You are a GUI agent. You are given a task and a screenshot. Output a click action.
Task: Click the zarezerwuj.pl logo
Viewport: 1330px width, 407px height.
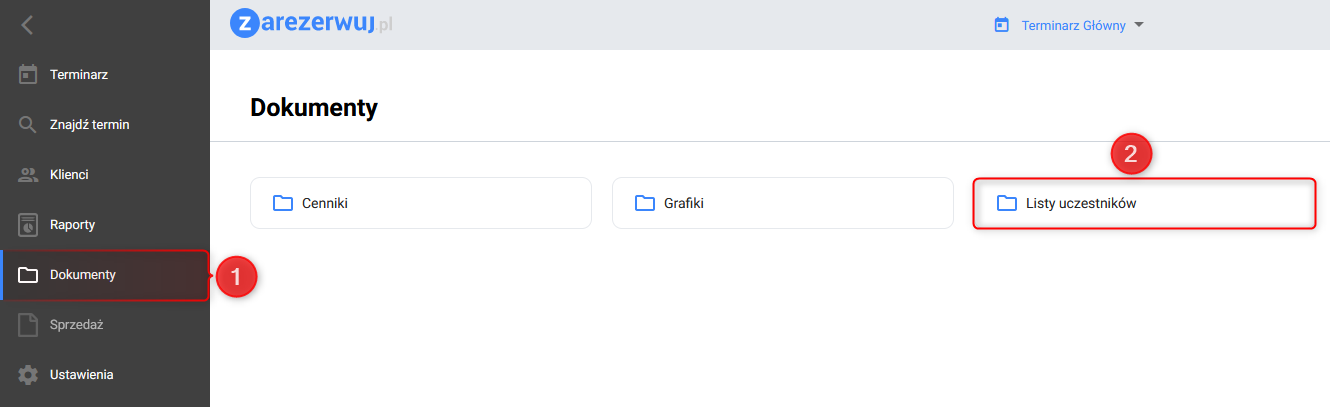311,23
